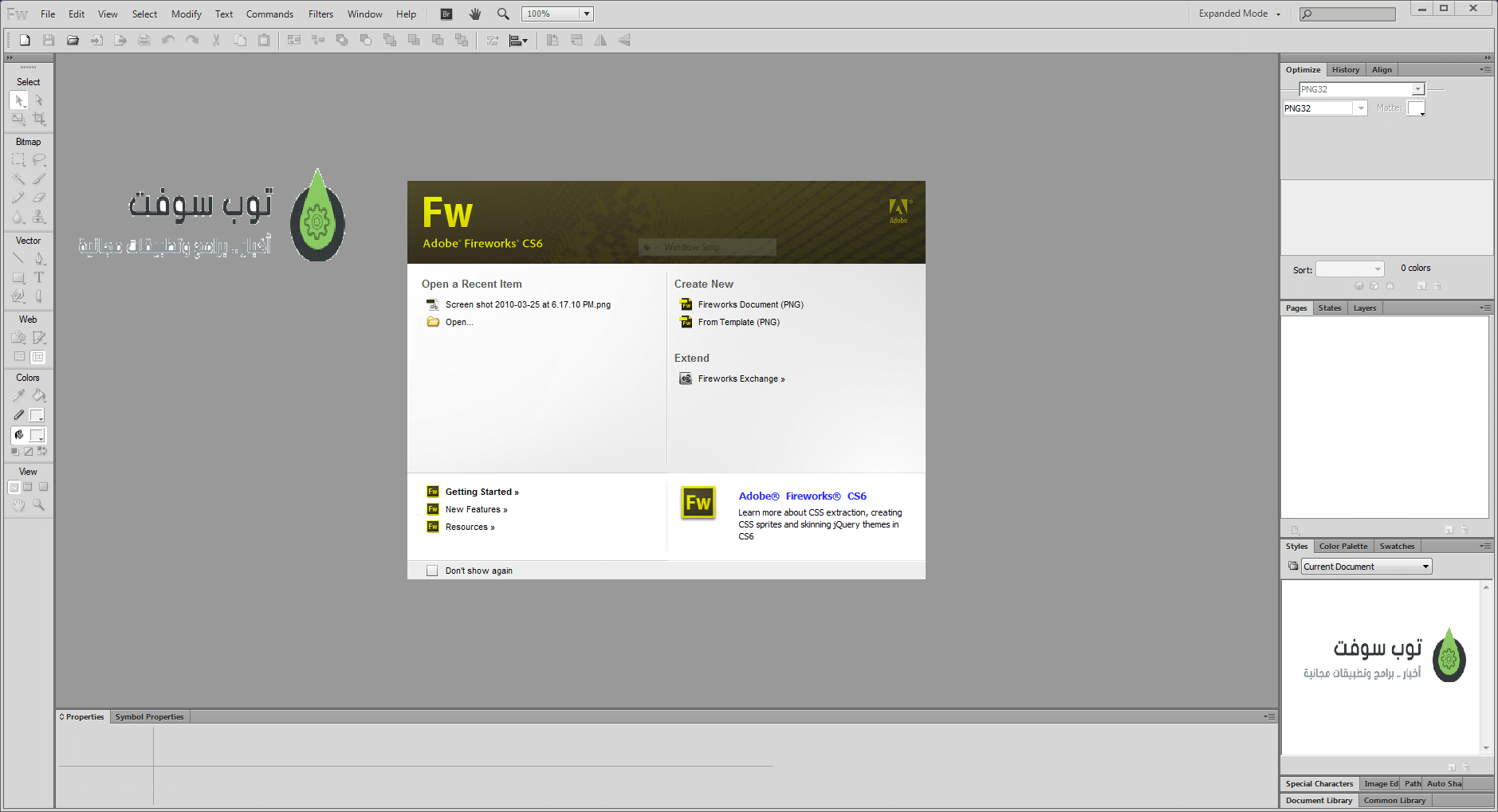Switch to the History tab
This screenshot has width=1498, height=812.
(x=1346, y=69)
